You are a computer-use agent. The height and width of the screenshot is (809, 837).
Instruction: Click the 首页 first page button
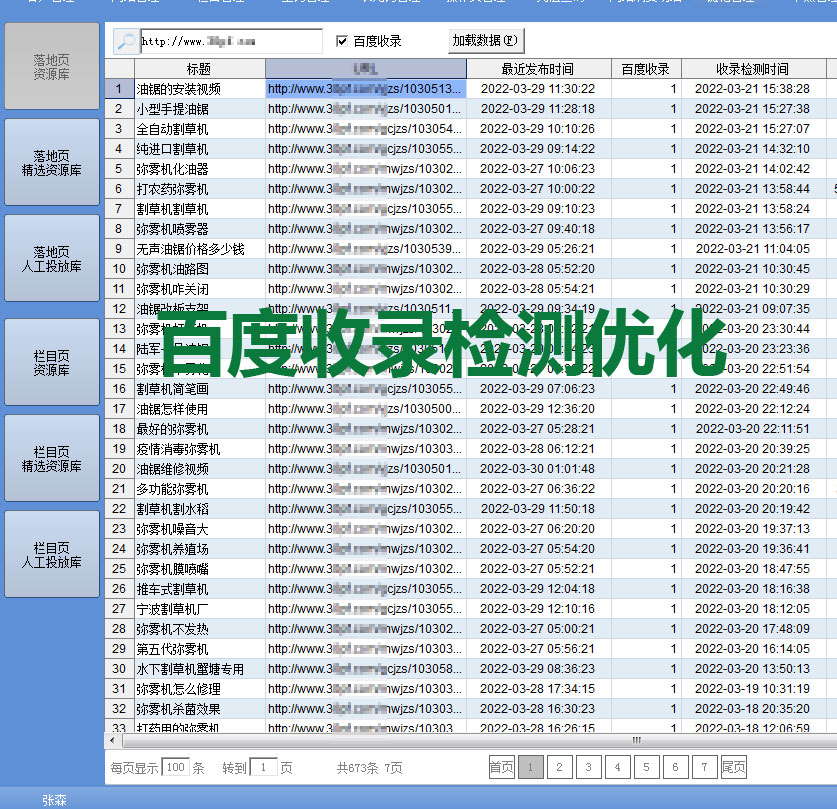tap(501, 767)
